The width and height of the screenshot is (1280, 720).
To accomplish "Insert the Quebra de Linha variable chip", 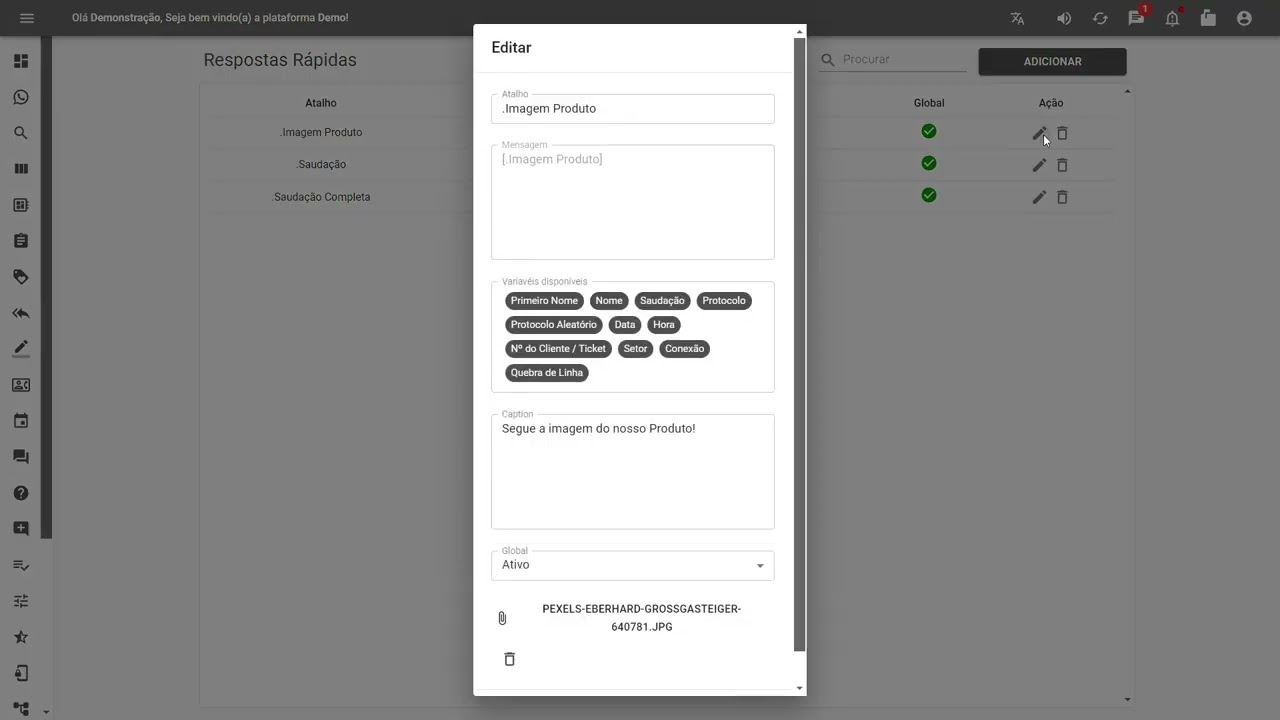I will point(546,373).
